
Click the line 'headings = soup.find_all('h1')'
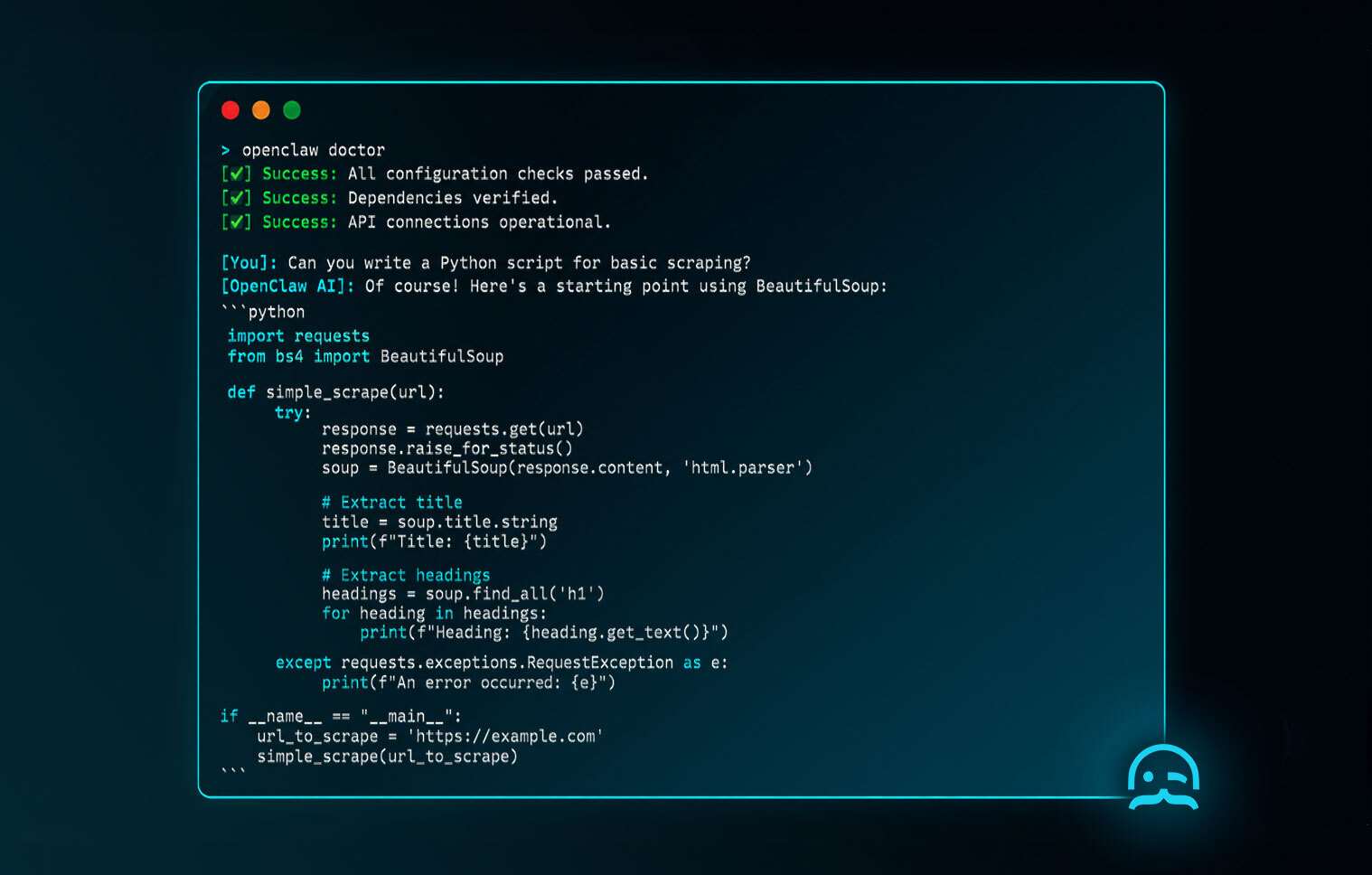[x=463, y=594]
